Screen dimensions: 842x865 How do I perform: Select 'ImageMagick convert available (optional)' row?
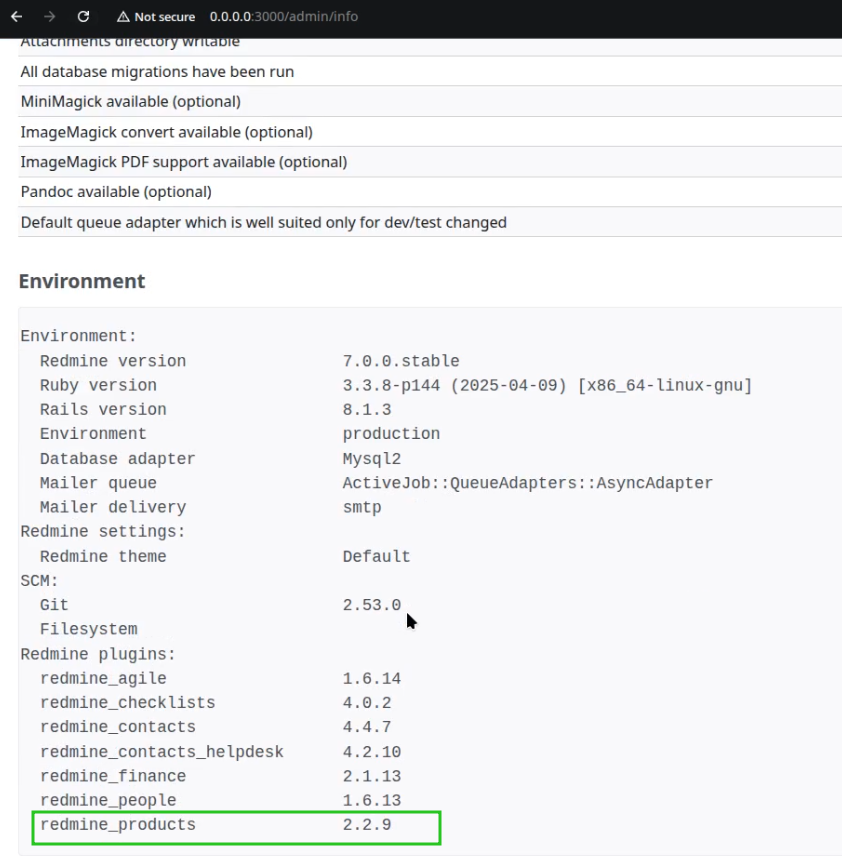coord(430,132)
